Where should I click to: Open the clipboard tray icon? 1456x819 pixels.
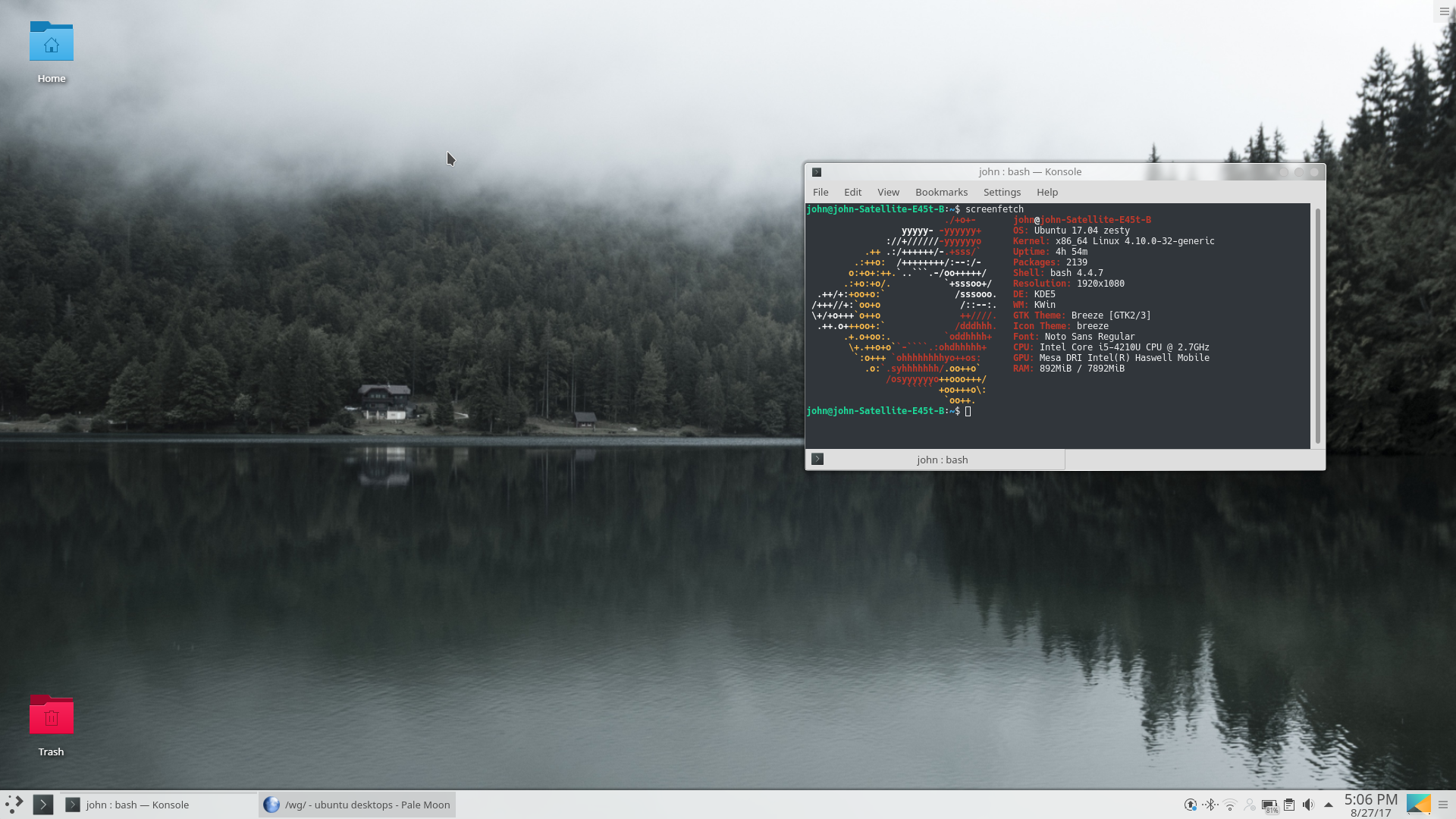click(x=1289, y=805)
